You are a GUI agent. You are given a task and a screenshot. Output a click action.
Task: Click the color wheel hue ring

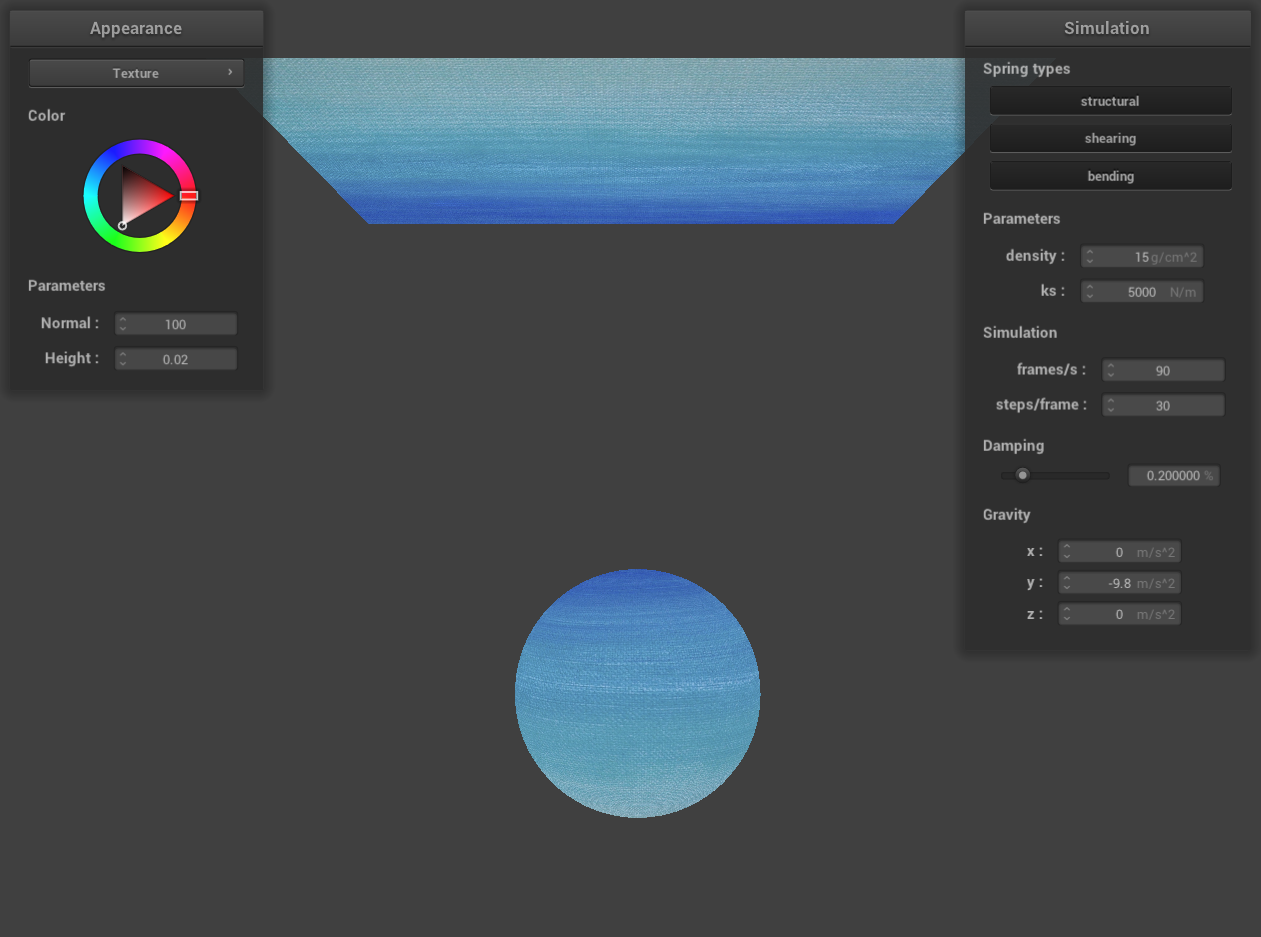pyautogui.click(x=139, y=147)
